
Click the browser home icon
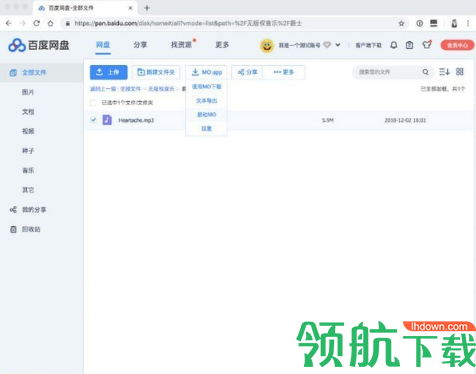point(50,23)
